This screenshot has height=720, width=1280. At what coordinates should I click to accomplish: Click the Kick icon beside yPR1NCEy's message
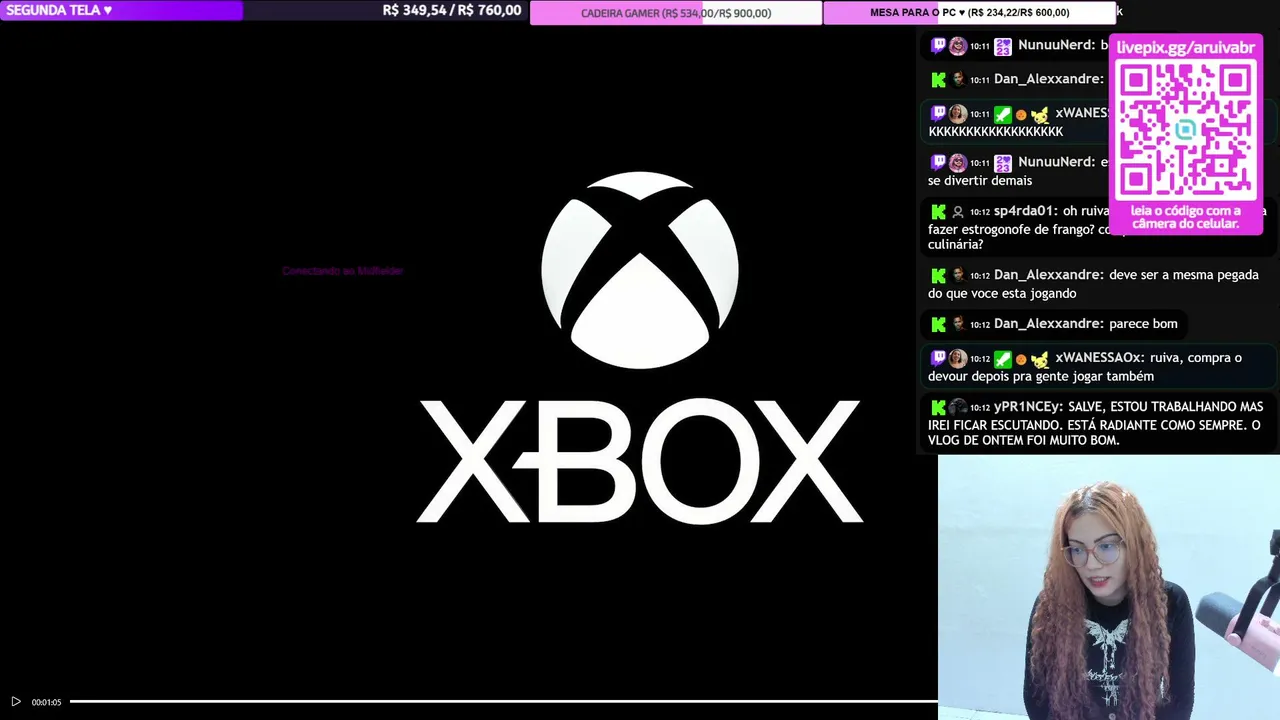(x=938, y=407)
